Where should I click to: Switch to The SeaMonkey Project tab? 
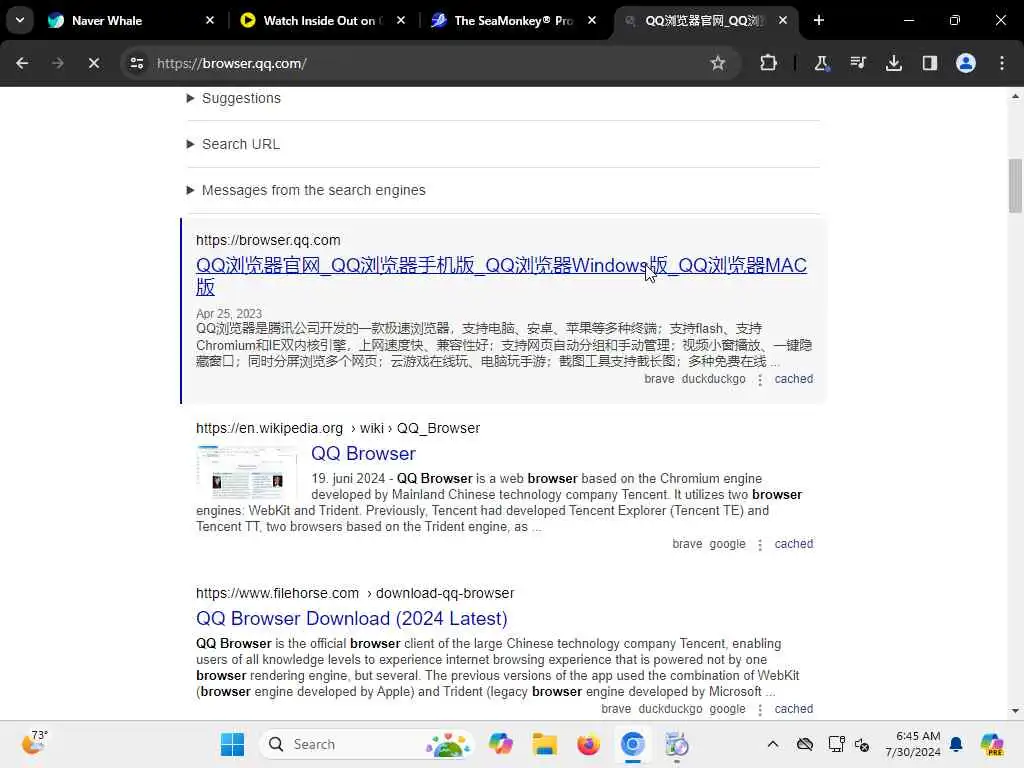(513, 20)
